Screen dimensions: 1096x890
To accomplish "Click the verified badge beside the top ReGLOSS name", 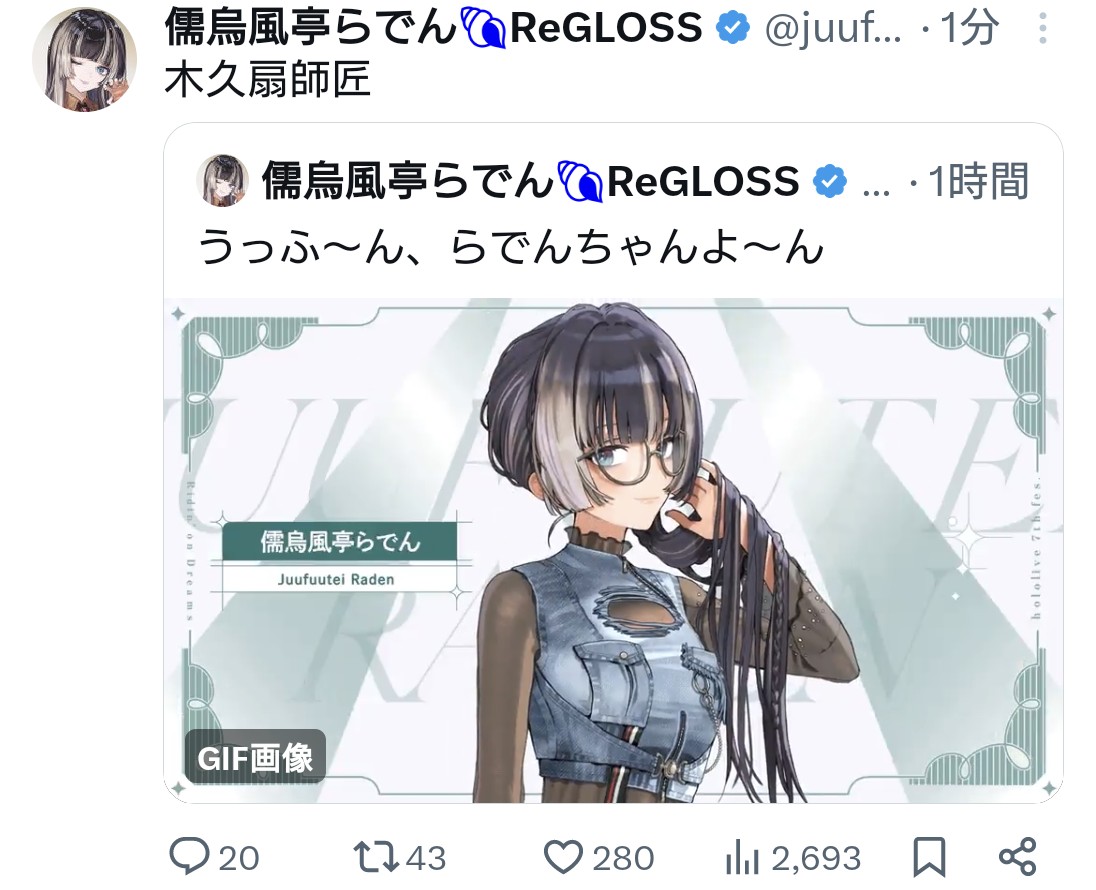I will pos(733,29).
